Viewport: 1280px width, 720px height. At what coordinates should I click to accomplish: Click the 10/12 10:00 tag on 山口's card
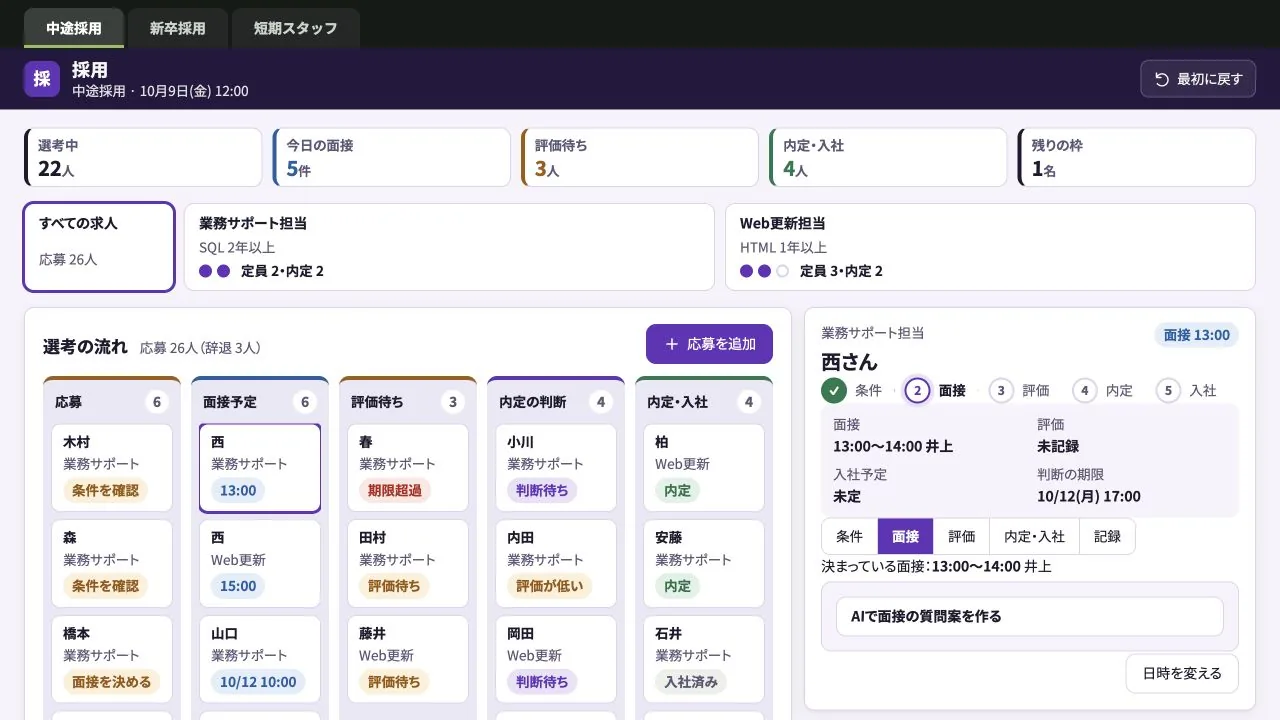click(258, 682)
